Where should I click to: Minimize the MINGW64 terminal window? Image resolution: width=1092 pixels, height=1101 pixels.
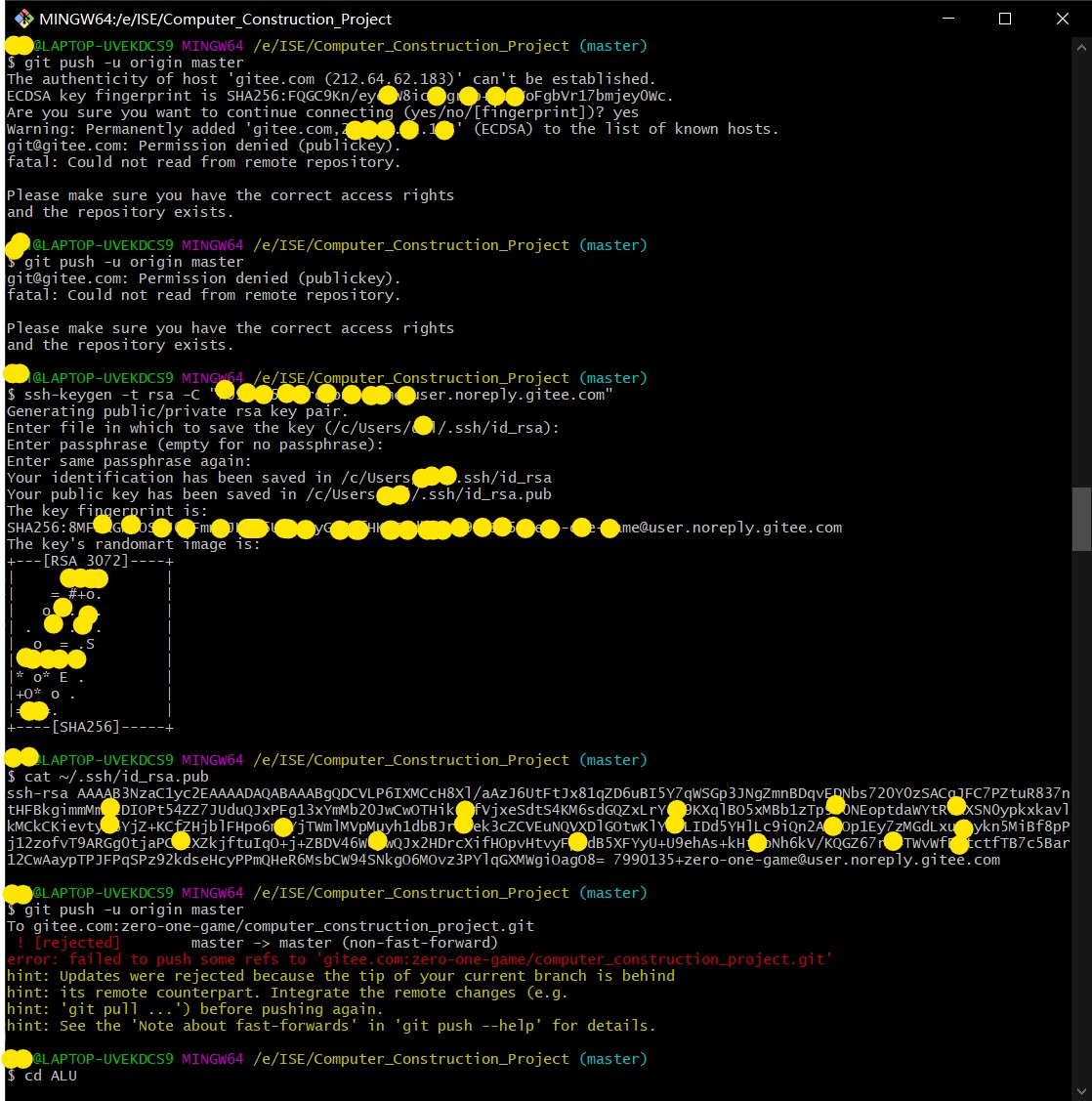[948, 19]
